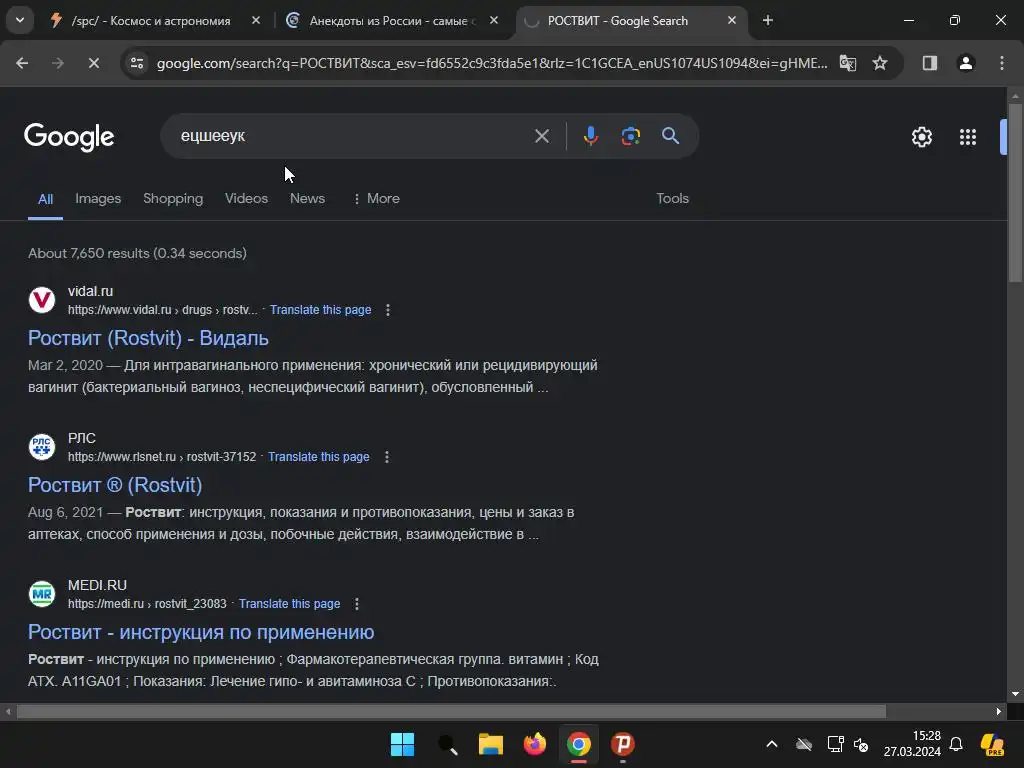Open the Google apps grid
1024x768 pixels.
(968, 137)
